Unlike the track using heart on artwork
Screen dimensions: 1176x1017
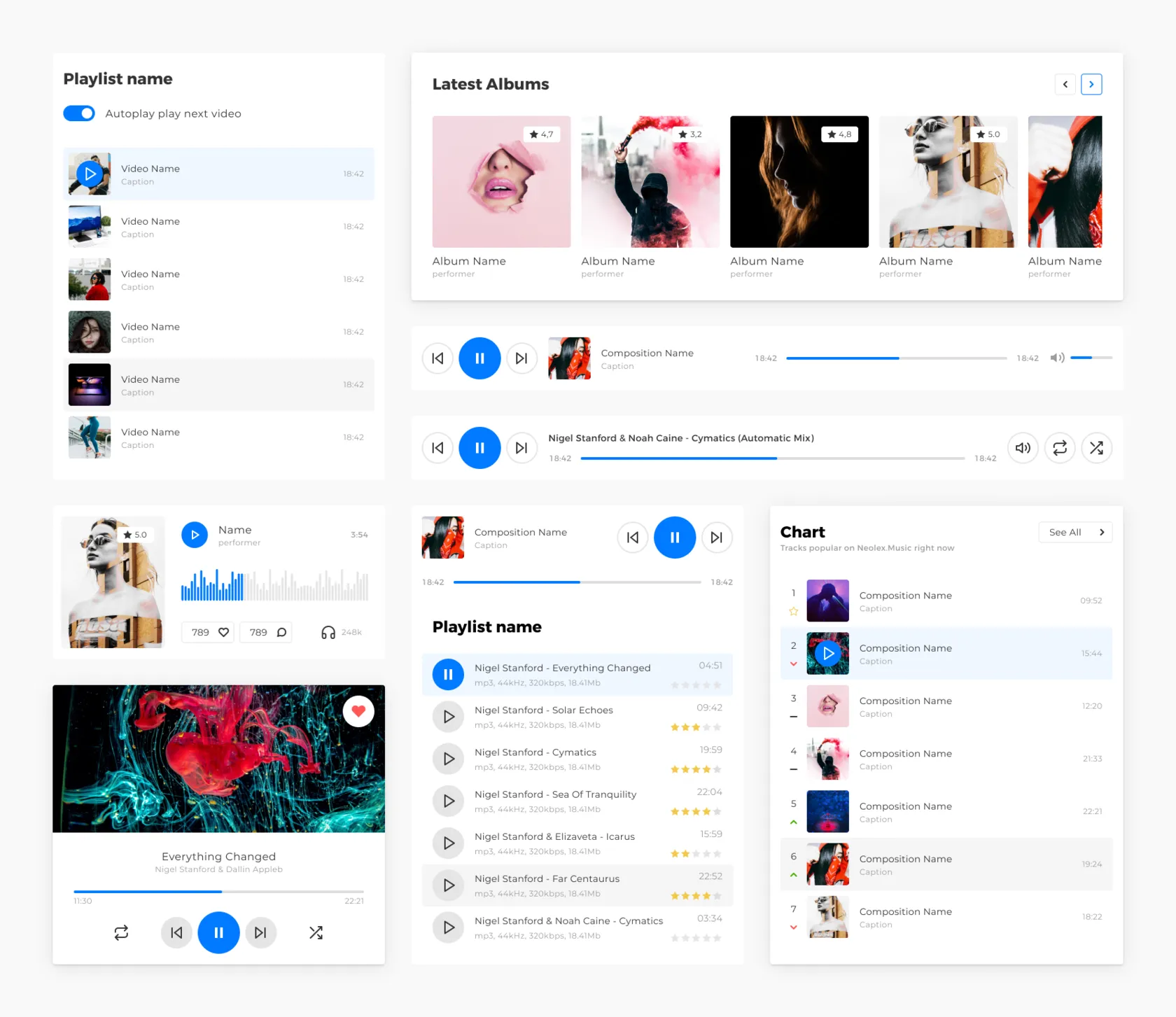tap(358, 711)
